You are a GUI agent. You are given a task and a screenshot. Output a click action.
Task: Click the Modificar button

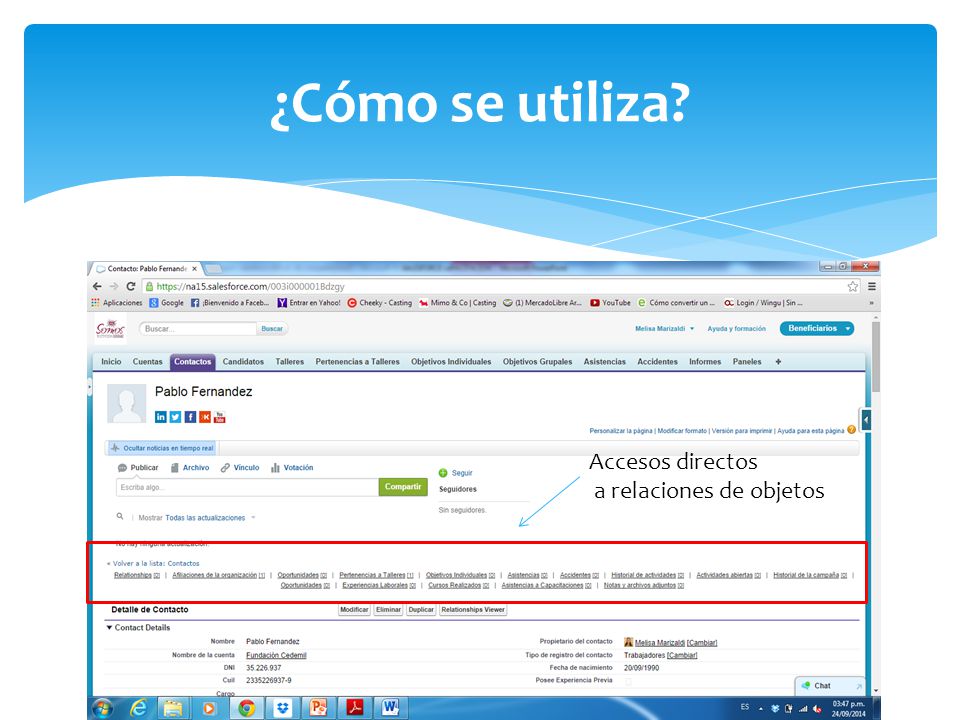coord(354,610)
